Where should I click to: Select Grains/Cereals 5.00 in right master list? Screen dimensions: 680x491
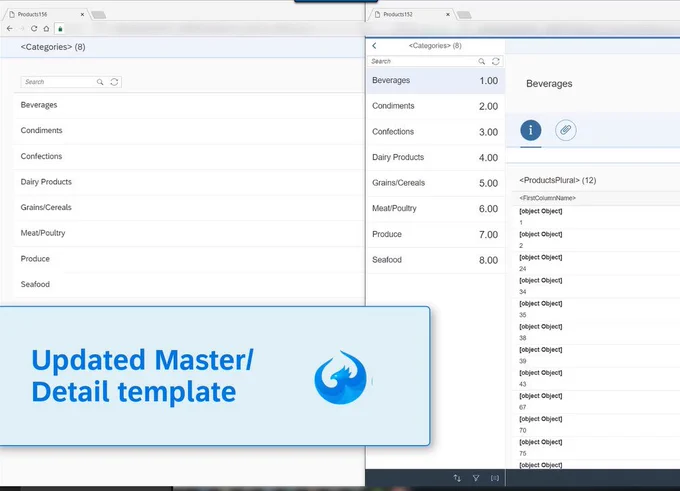[x=436, y=183]
